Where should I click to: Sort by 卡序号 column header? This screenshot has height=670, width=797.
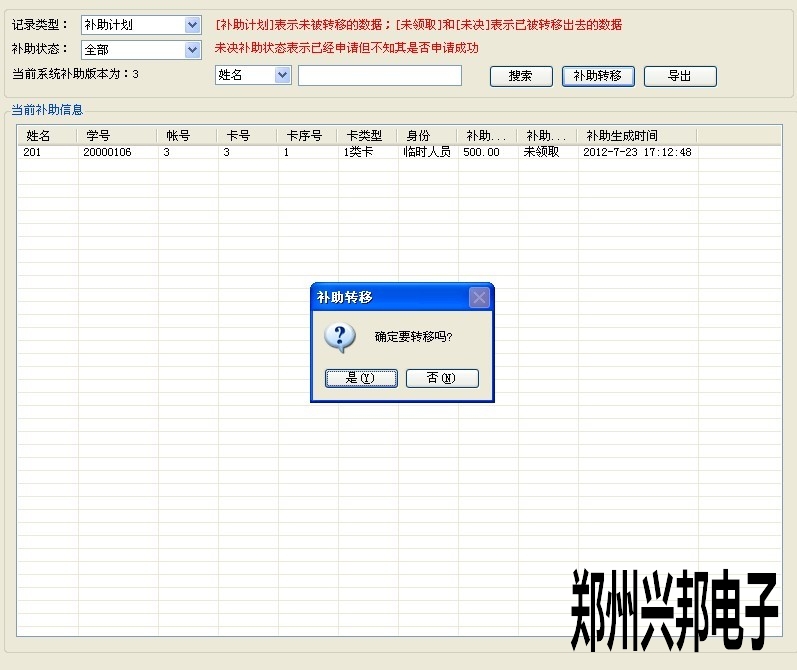tap(308, 136)
